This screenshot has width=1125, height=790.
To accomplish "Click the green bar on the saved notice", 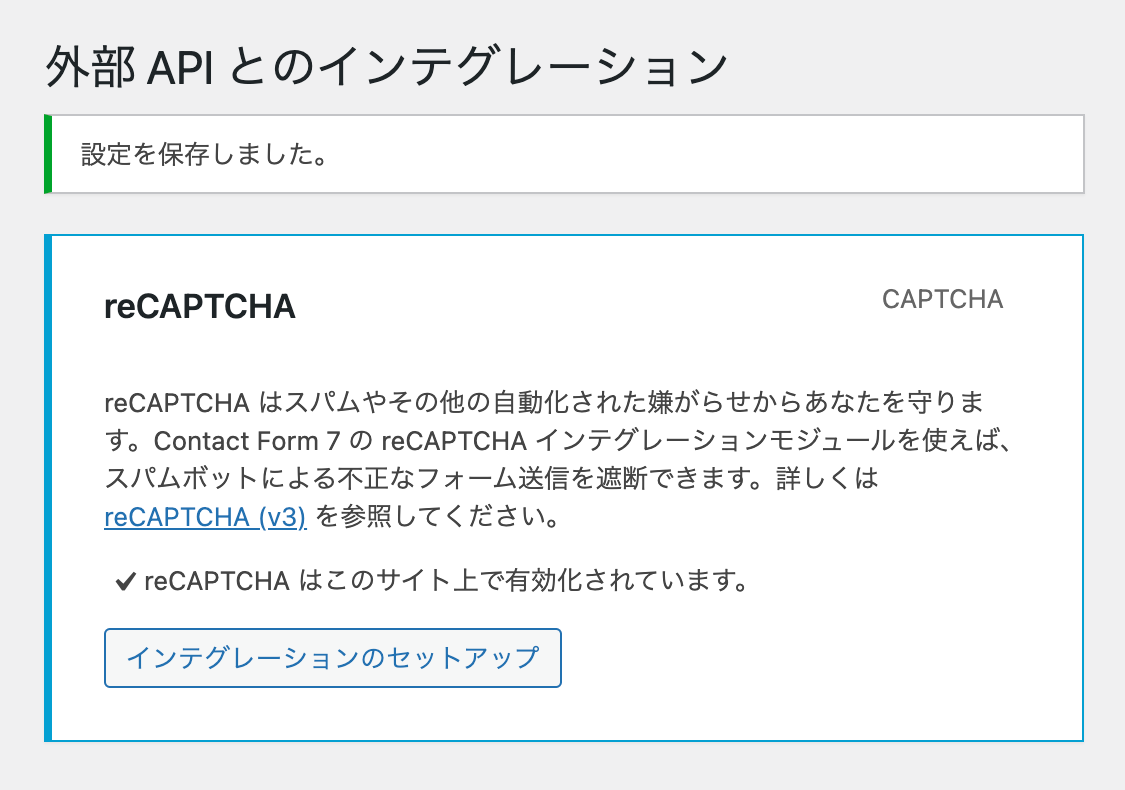I will coord(47,154).
